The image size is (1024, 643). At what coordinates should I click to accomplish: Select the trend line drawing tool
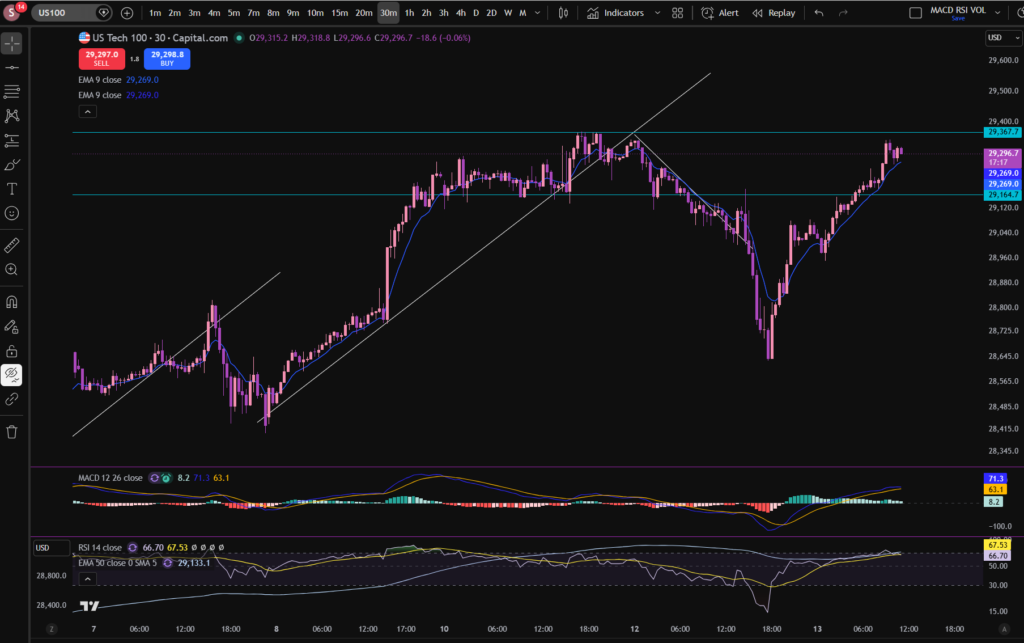click(12, 68)
